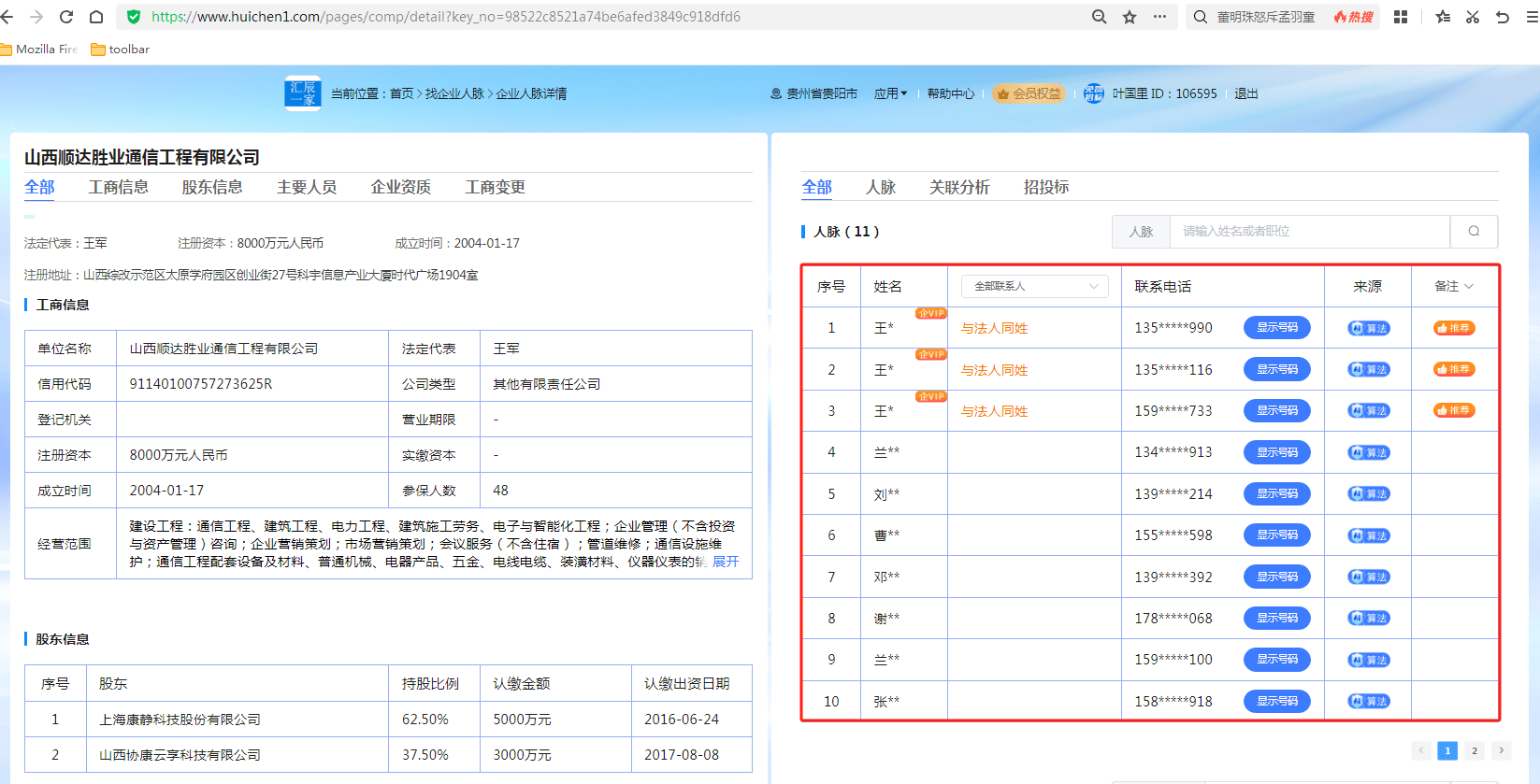The image size is (1540, 784).
Task: Open the Mozilla Fire bookmarks folder
Action: click(x=39, y=50)
